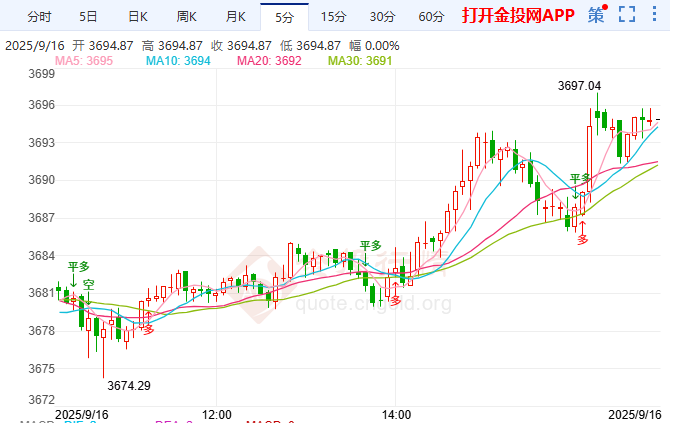Select the 60分 interval tab
Image resolution: width=673 pixels, height=423 pixels.
(431, 17)
